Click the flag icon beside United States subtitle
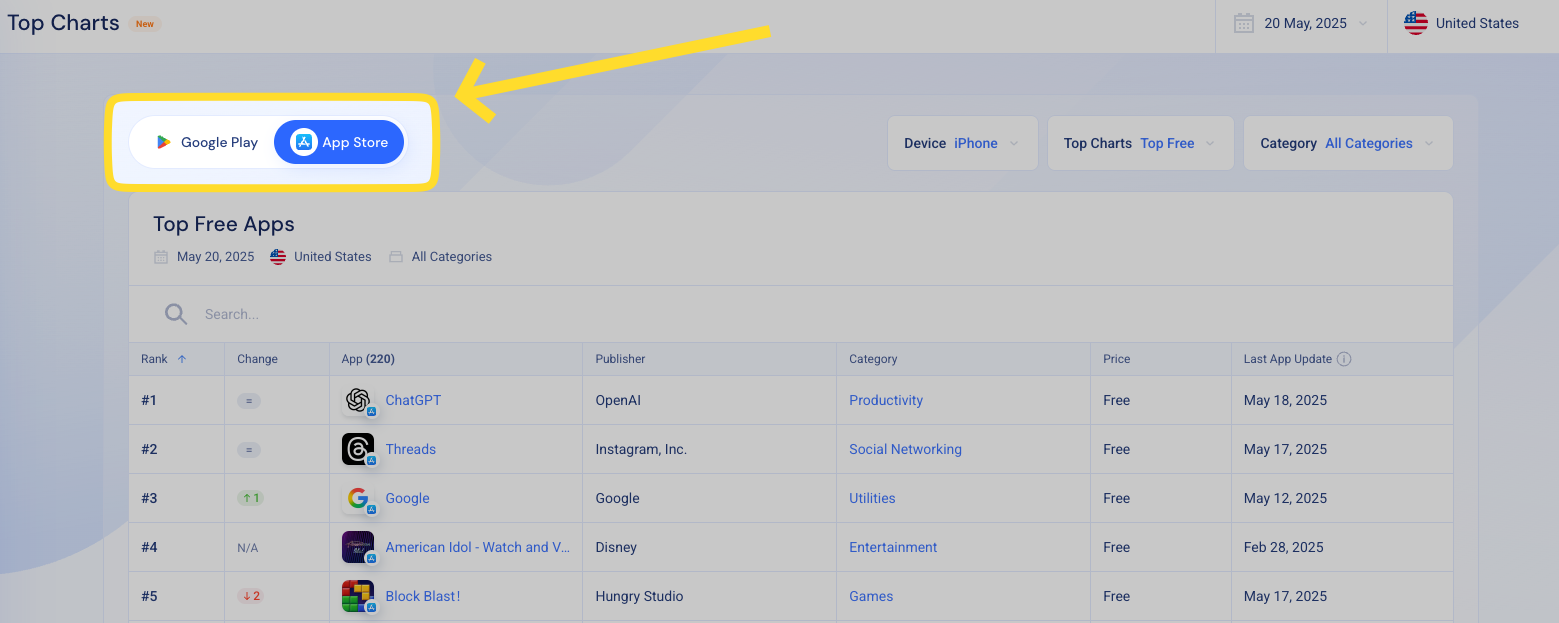Viewport: 1559px width, 623px height. pyautogui.click(x=278, y=257)
